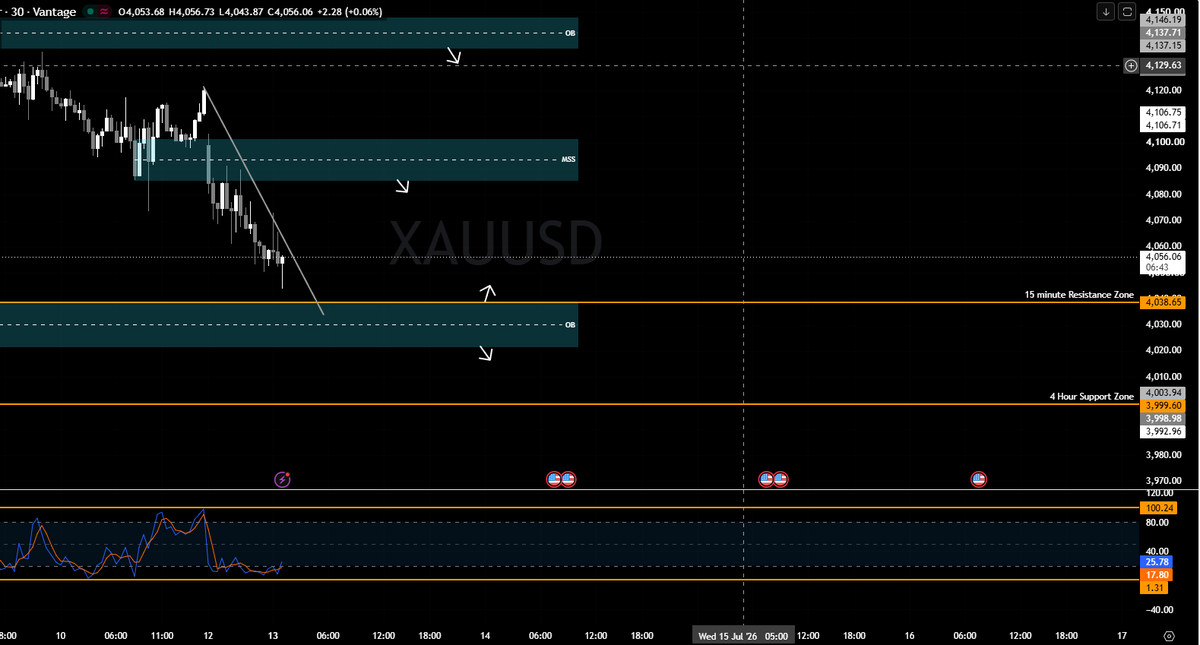Select the descending white trend line
Image resolution: width=1200 pixels, height=645 pixels.
[263, 201]
